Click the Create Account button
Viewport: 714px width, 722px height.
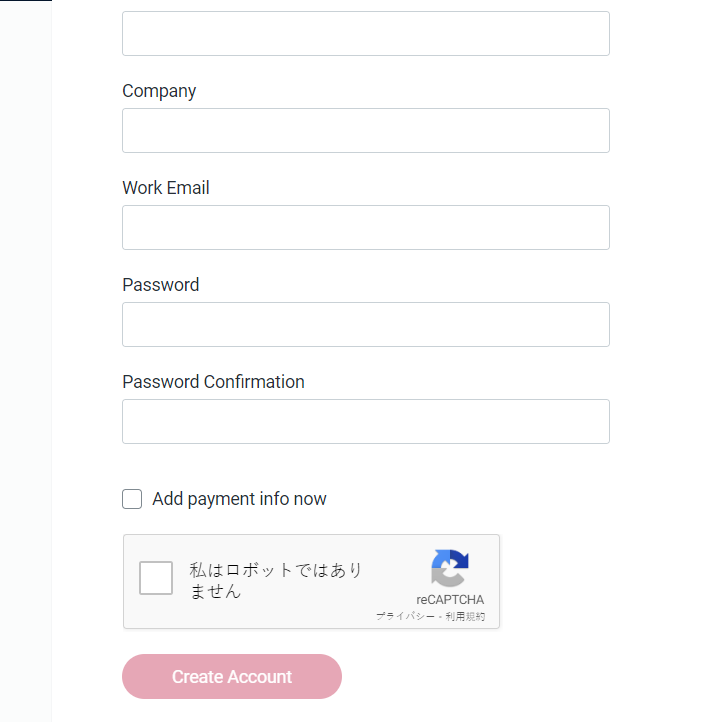click(x=232, y=677)
